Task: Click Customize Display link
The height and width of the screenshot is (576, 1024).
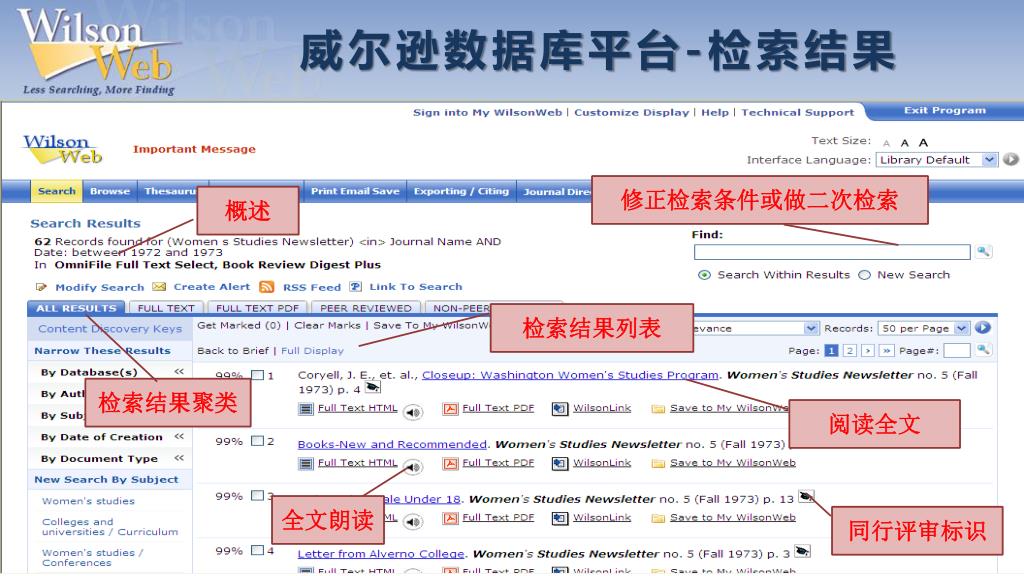Action: pos(632,112)
